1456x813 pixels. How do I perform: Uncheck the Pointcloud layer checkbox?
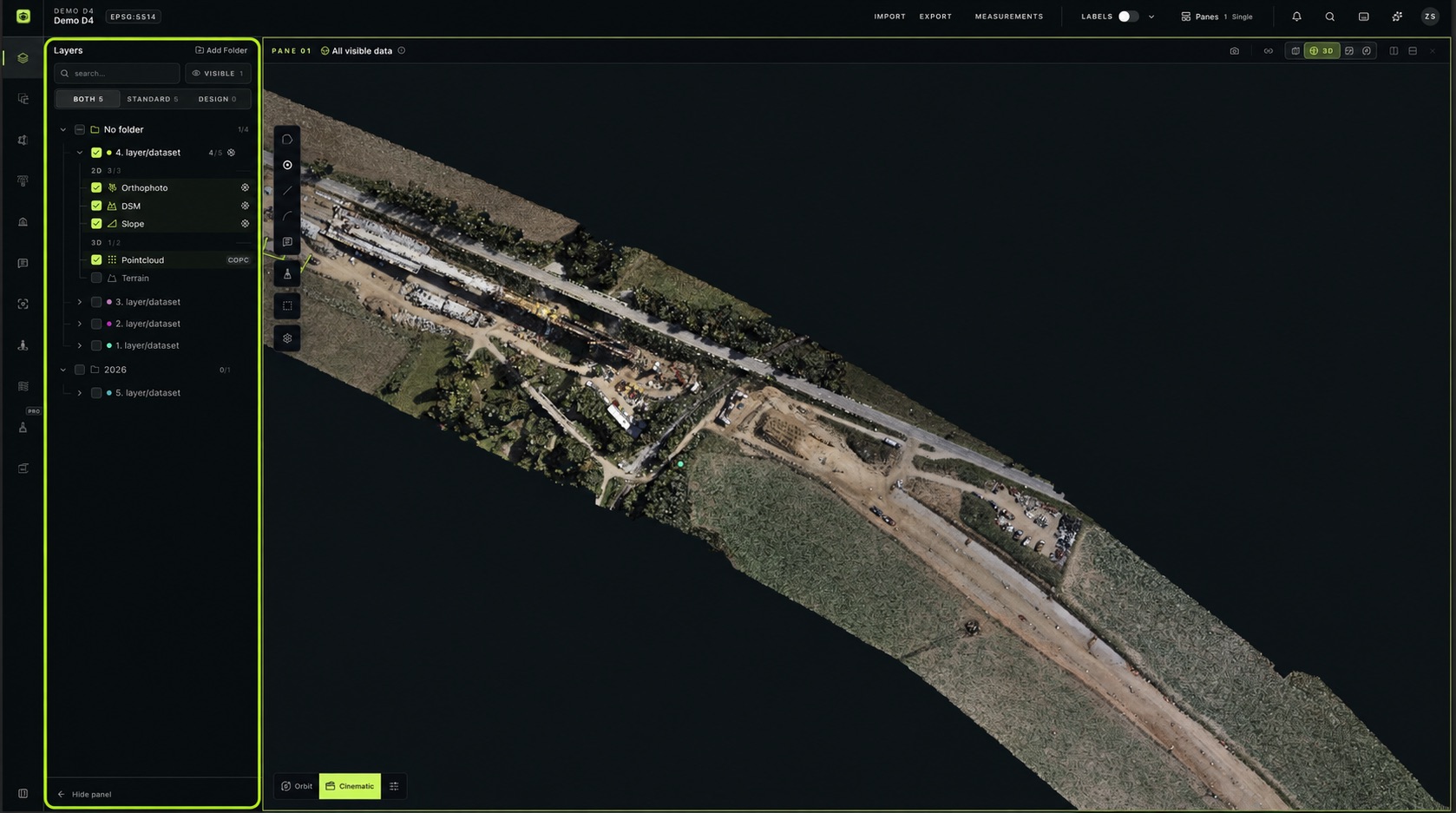(x=96, y=259)
